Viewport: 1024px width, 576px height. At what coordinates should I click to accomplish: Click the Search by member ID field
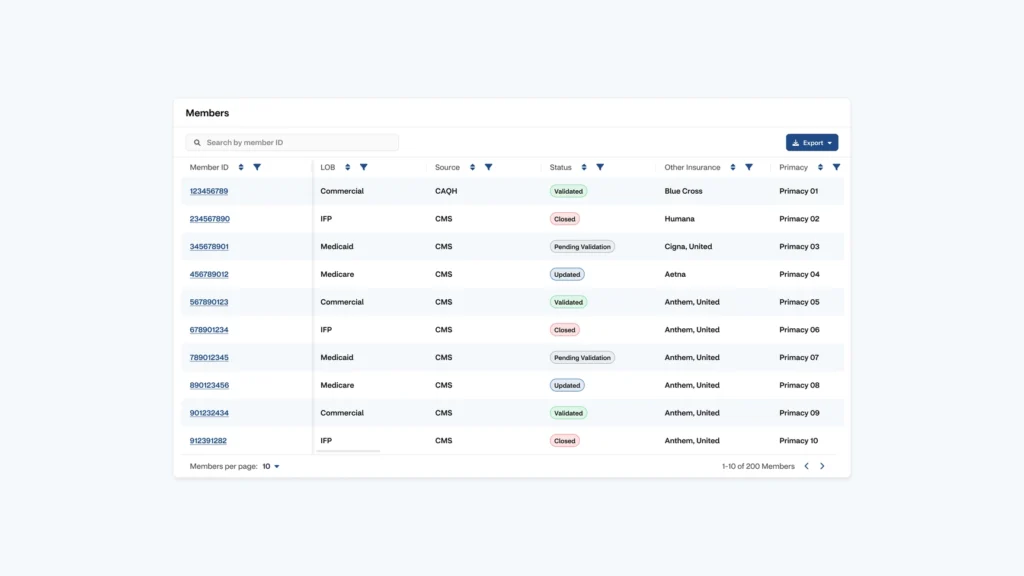click(x=290, y=142)
